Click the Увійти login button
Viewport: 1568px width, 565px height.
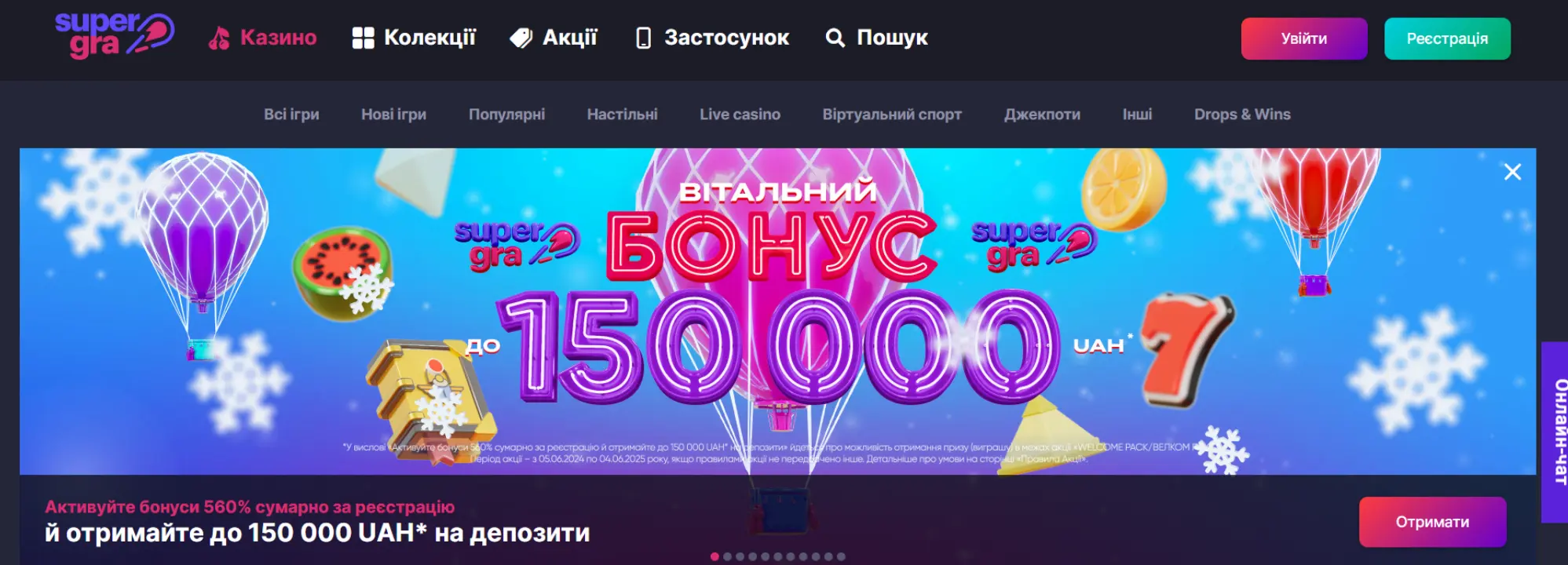[x=1303, y=38]
